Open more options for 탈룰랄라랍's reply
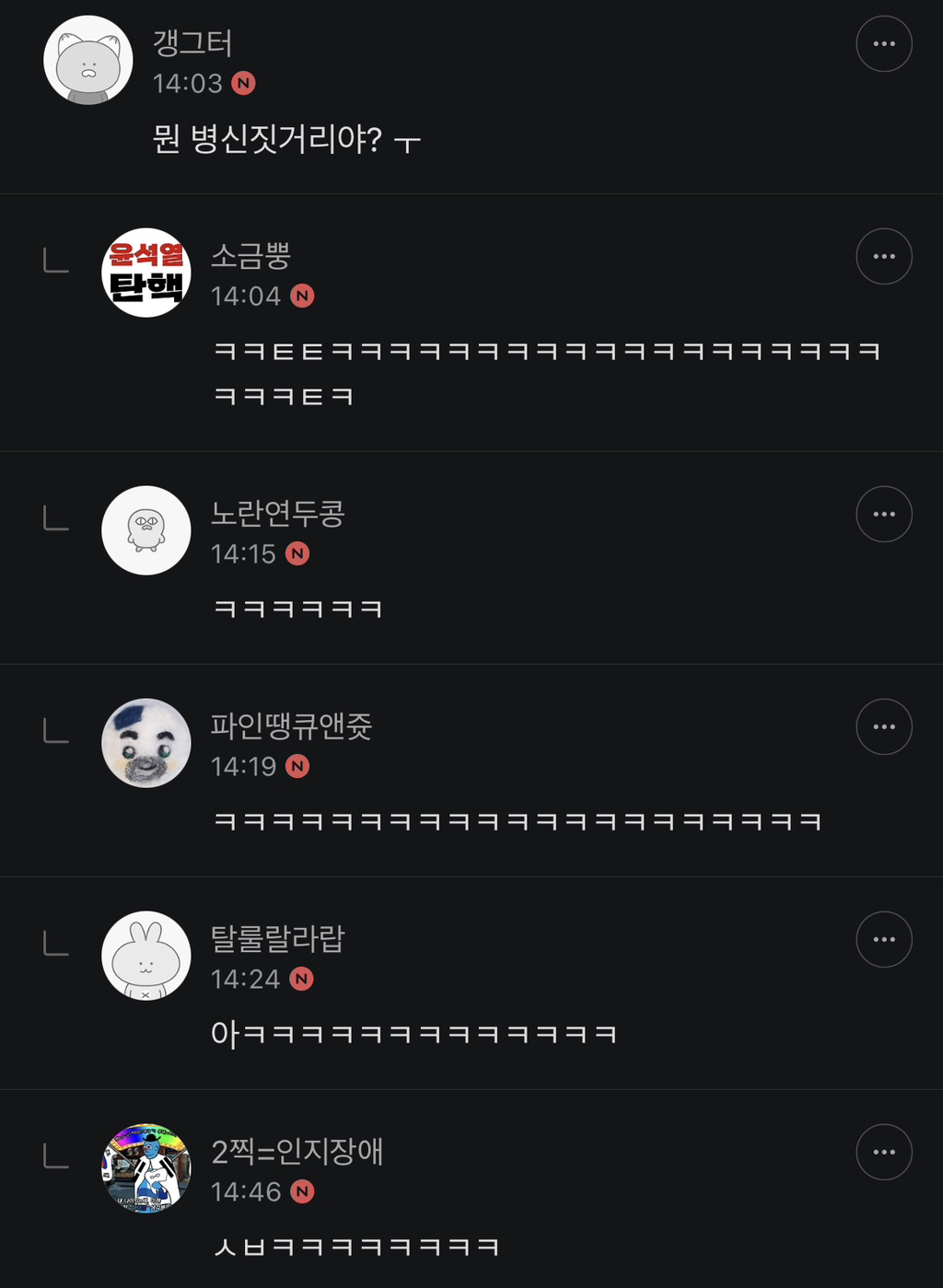 click(884, 939)
